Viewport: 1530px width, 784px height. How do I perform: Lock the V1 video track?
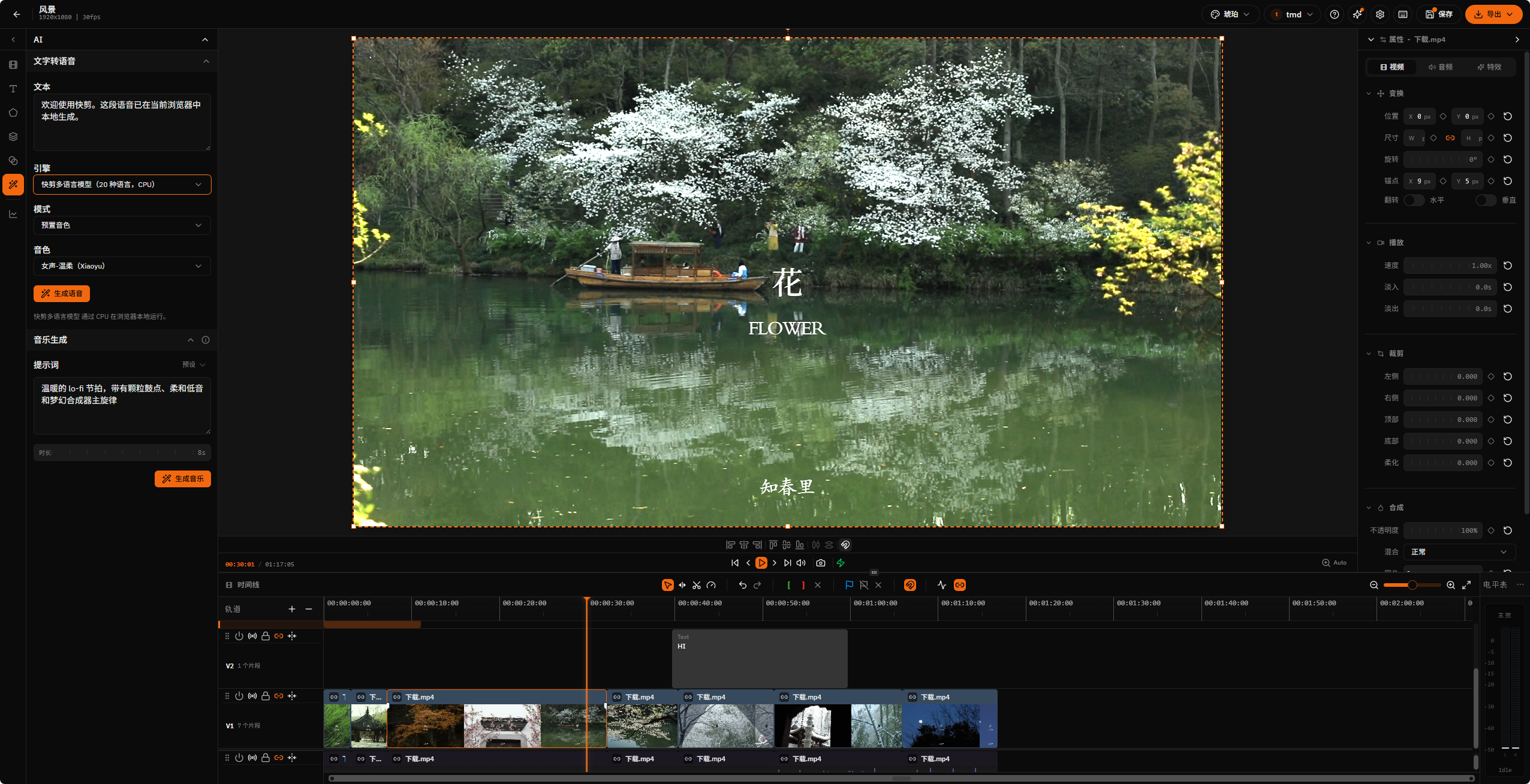(x=266, y=696)
